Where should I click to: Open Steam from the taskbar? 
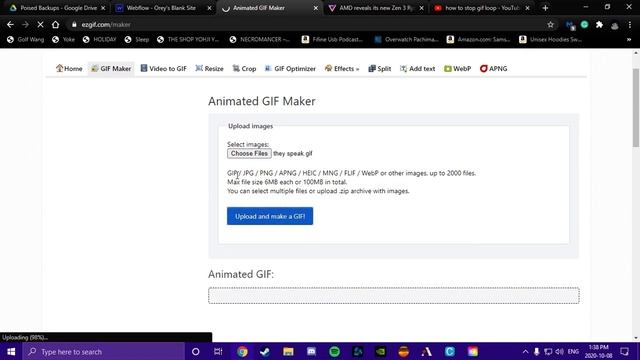[265, 351]
